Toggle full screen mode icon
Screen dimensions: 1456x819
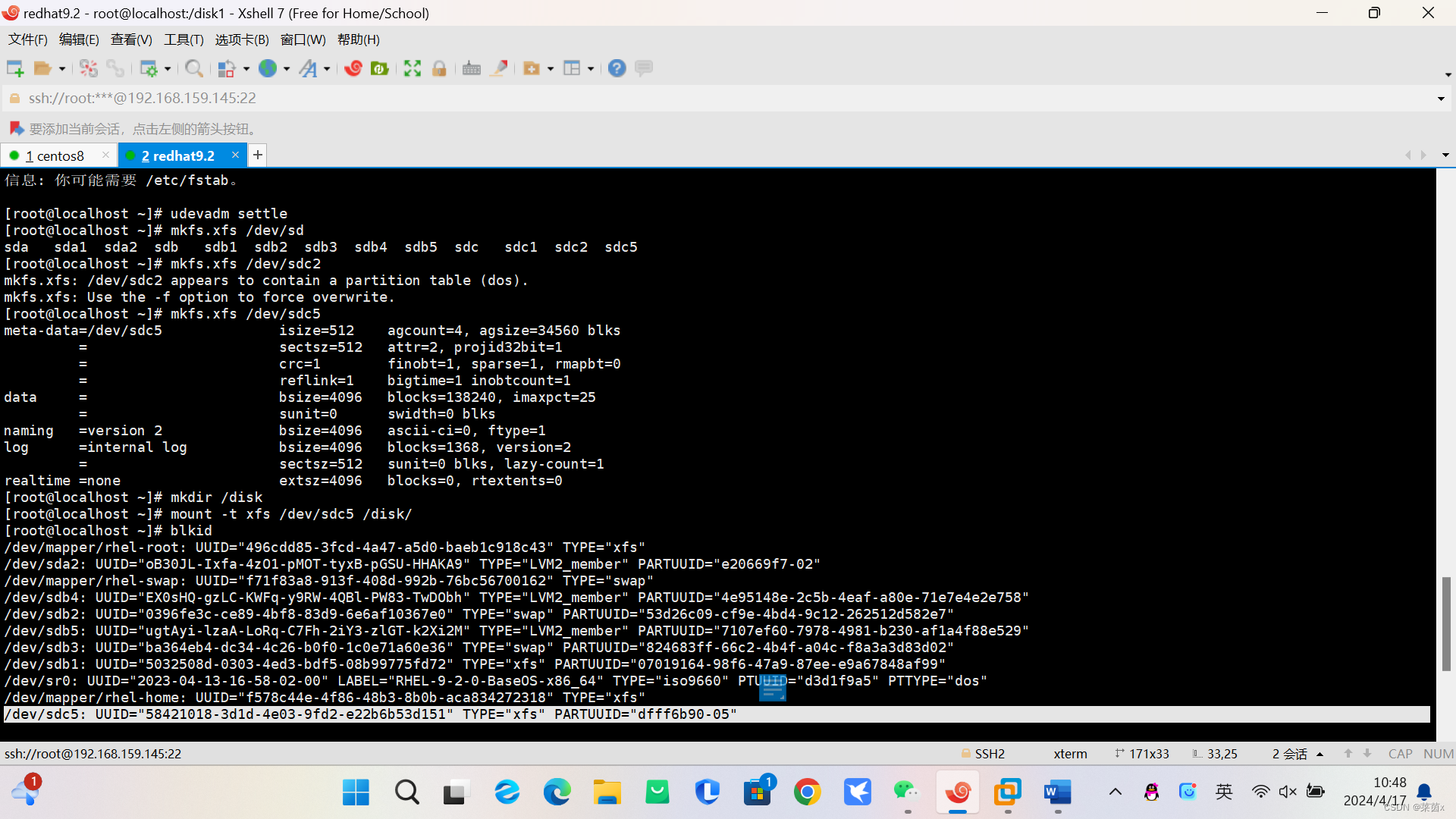click(x=412, y=68)
